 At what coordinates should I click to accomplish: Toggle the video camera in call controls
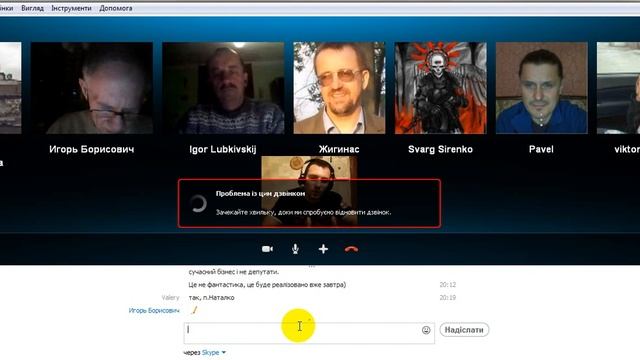coord(267,249)
